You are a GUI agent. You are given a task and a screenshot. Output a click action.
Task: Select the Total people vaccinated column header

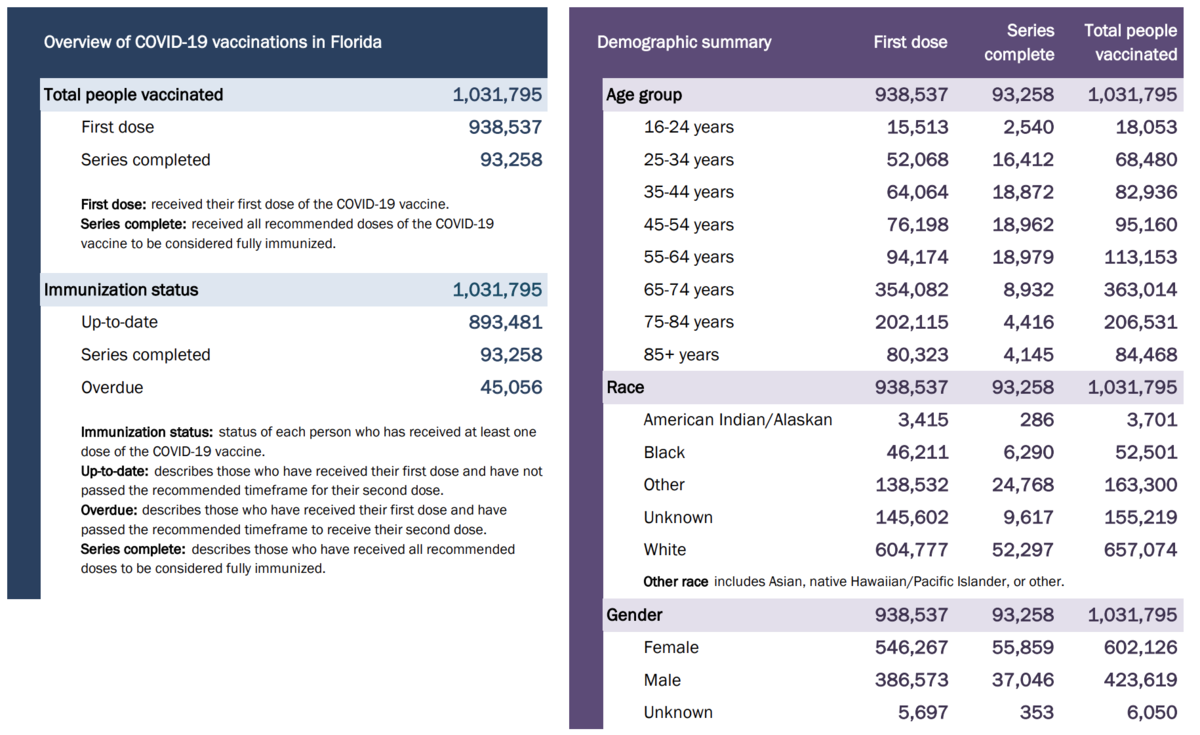tap(1130, 43)
